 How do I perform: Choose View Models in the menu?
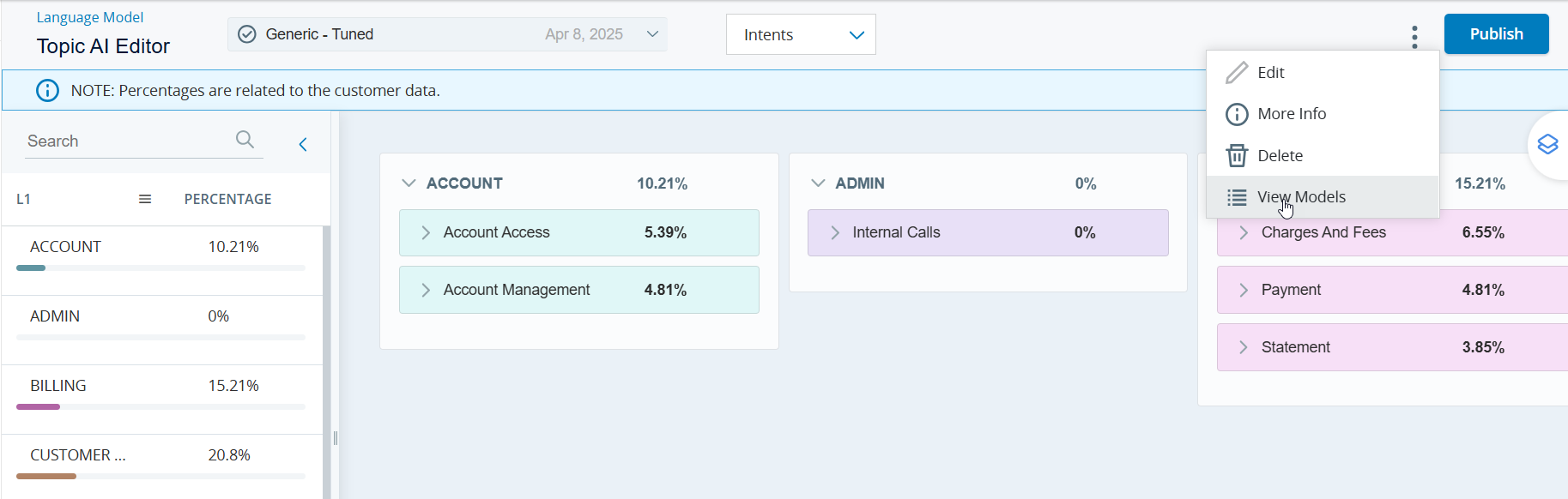1300,197
